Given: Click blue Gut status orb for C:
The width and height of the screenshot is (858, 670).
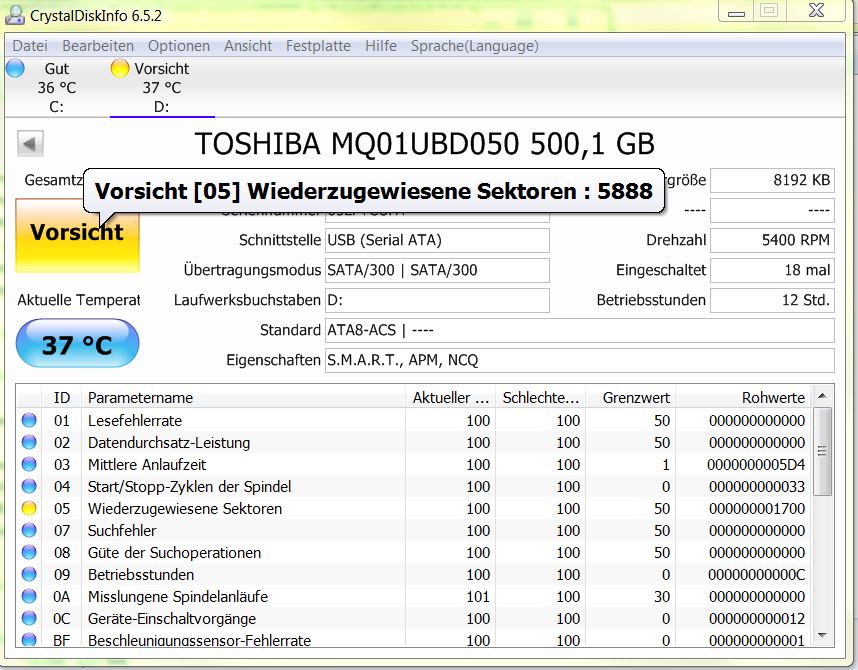Looking at the screenshot, I should pyautogui.click(x=15, y=68).
